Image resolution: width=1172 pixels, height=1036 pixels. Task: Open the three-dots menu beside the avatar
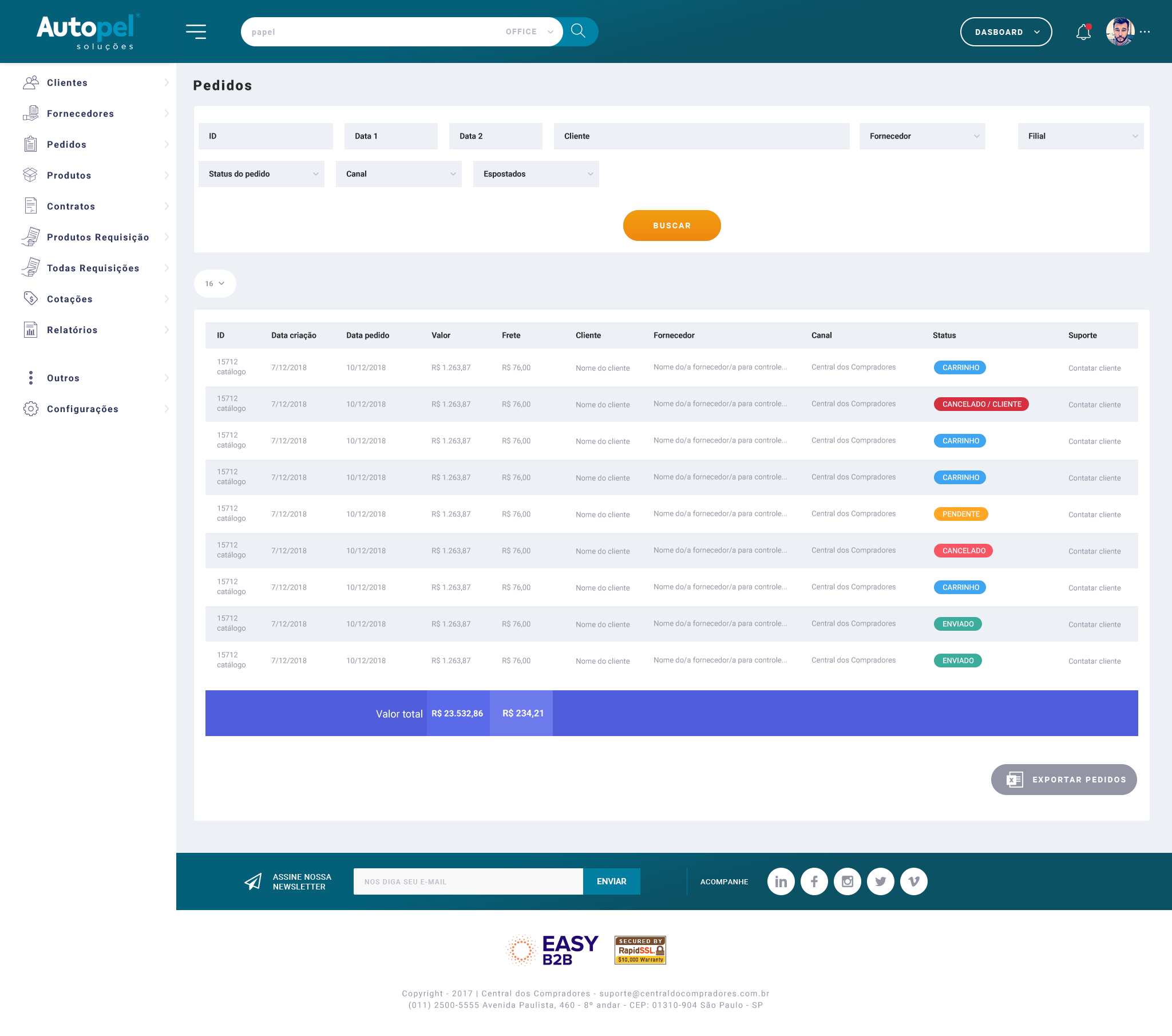[1145, 32]
